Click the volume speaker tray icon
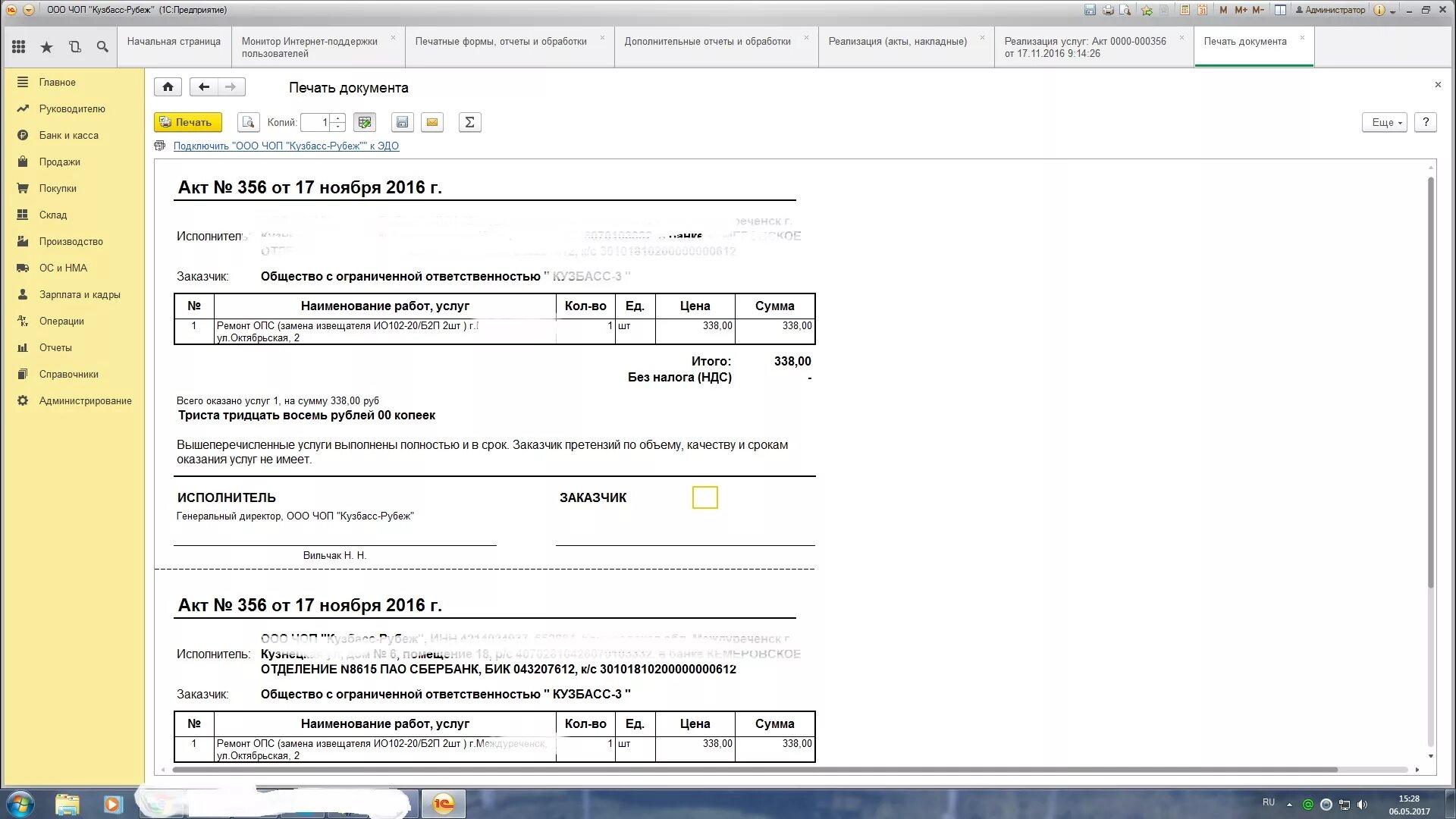 tap(1362, 805)
